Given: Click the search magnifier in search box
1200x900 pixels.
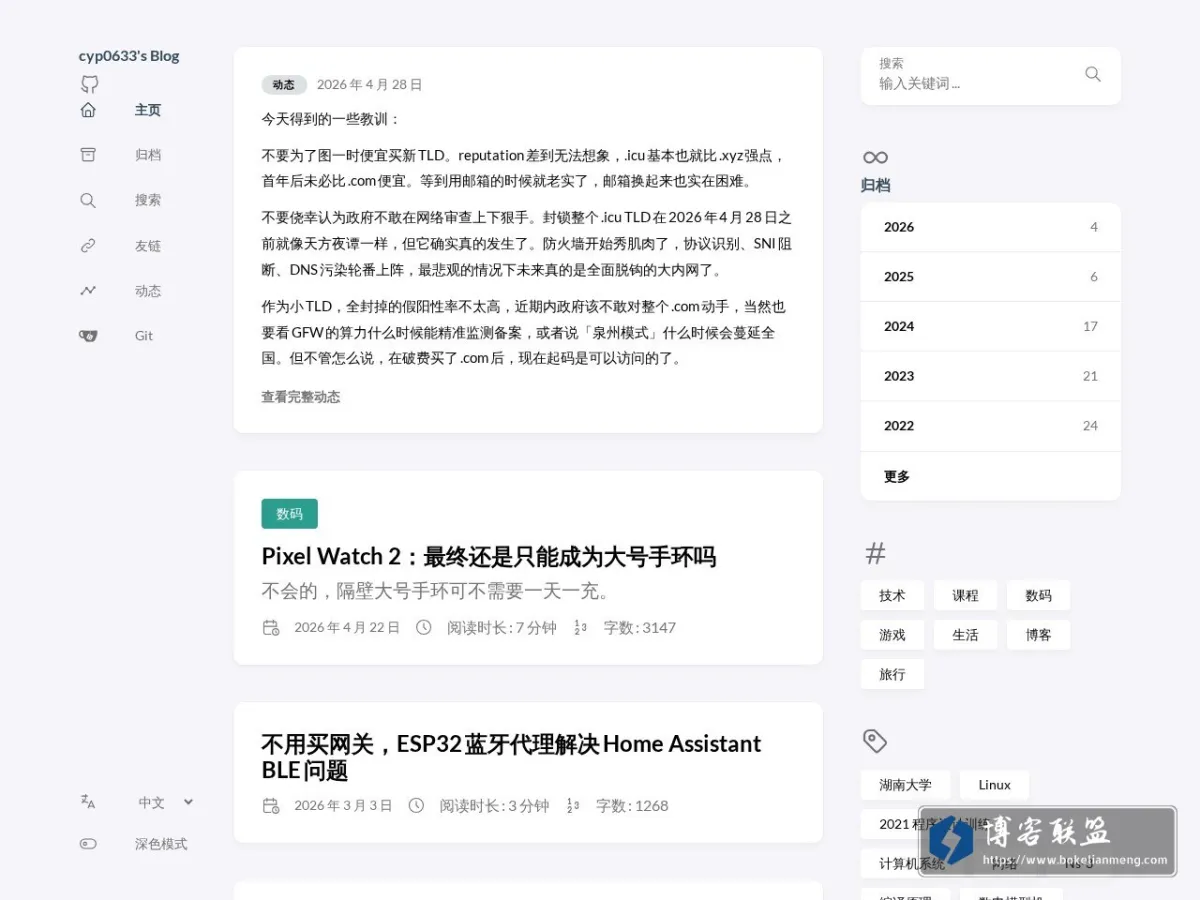Looking at the screenshot, I should click(1093, 74).
